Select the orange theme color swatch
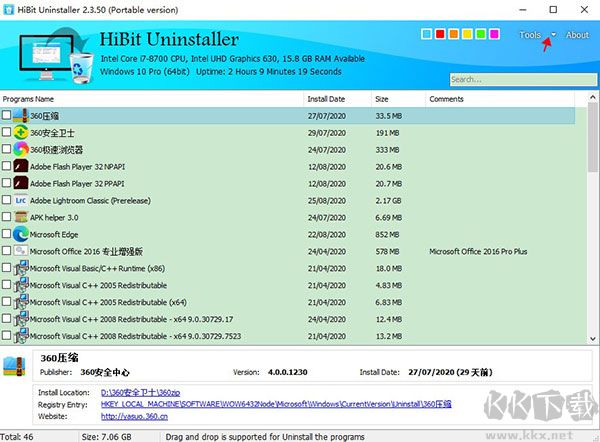The height and width of the screenshot is (442, 600). [453, 34]
